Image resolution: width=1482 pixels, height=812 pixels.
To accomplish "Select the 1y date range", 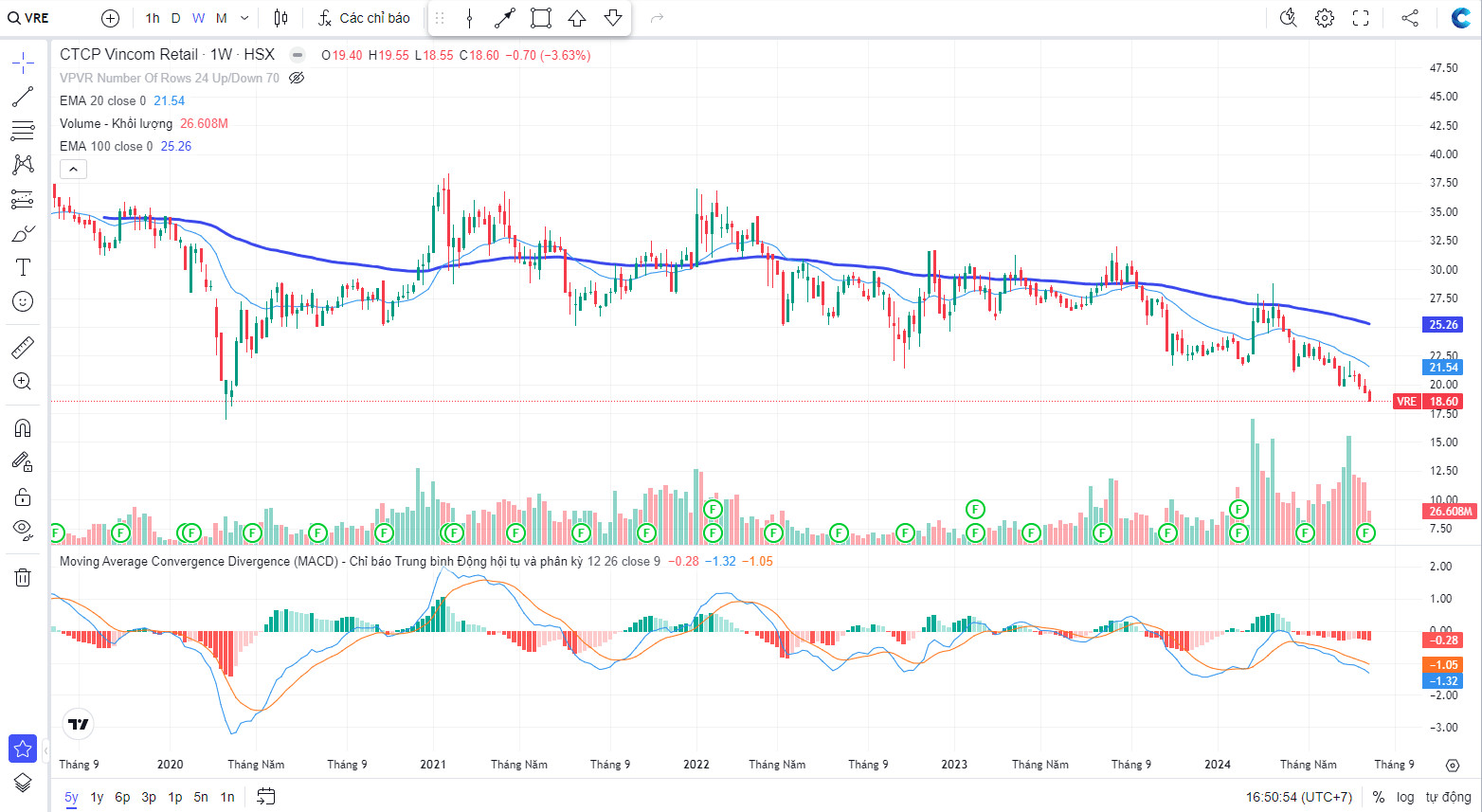I will click(x=97, y=797).
